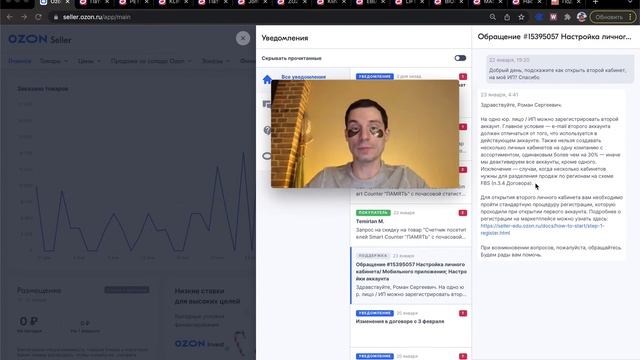Expand the 'Цены' navigation dropdown

coord(89,61)
